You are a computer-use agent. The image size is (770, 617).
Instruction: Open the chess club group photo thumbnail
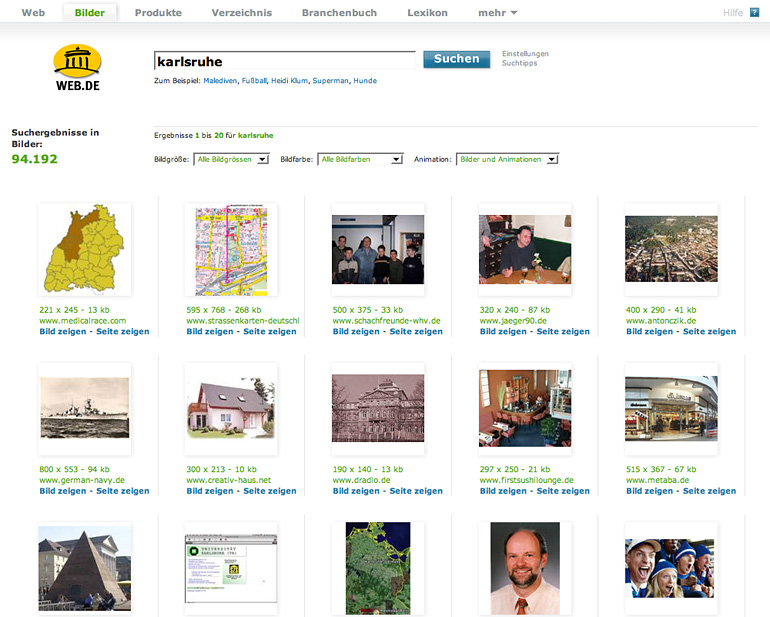coord(378,249)
